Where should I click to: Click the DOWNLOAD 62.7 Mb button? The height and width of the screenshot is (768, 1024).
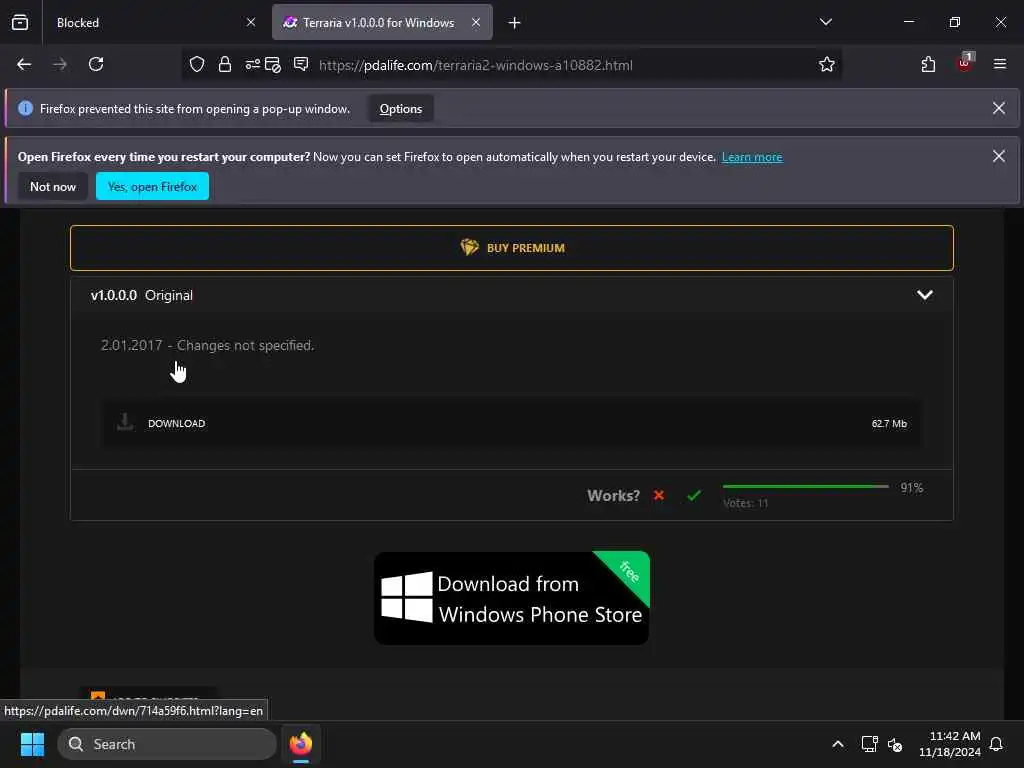point(512,423)
